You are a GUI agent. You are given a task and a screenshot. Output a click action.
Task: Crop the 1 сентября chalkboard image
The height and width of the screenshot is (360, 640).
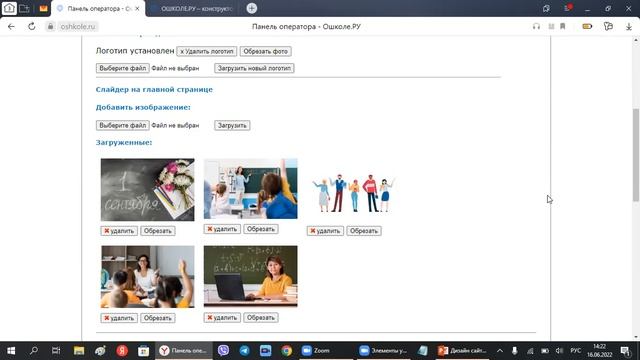pos(158,231)
